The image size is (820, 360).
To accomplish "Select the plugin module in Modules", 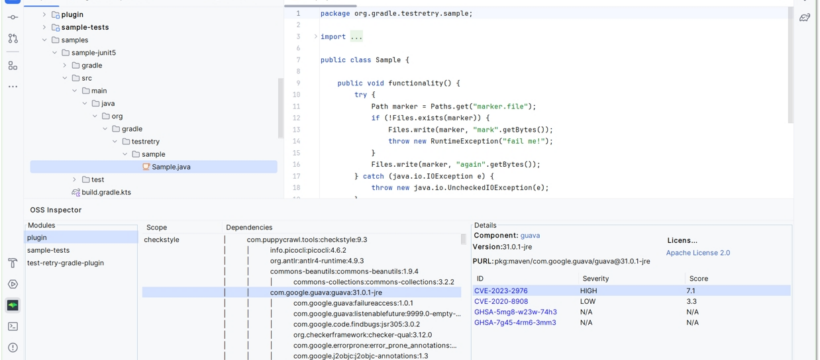I will (x=81, y=238).
